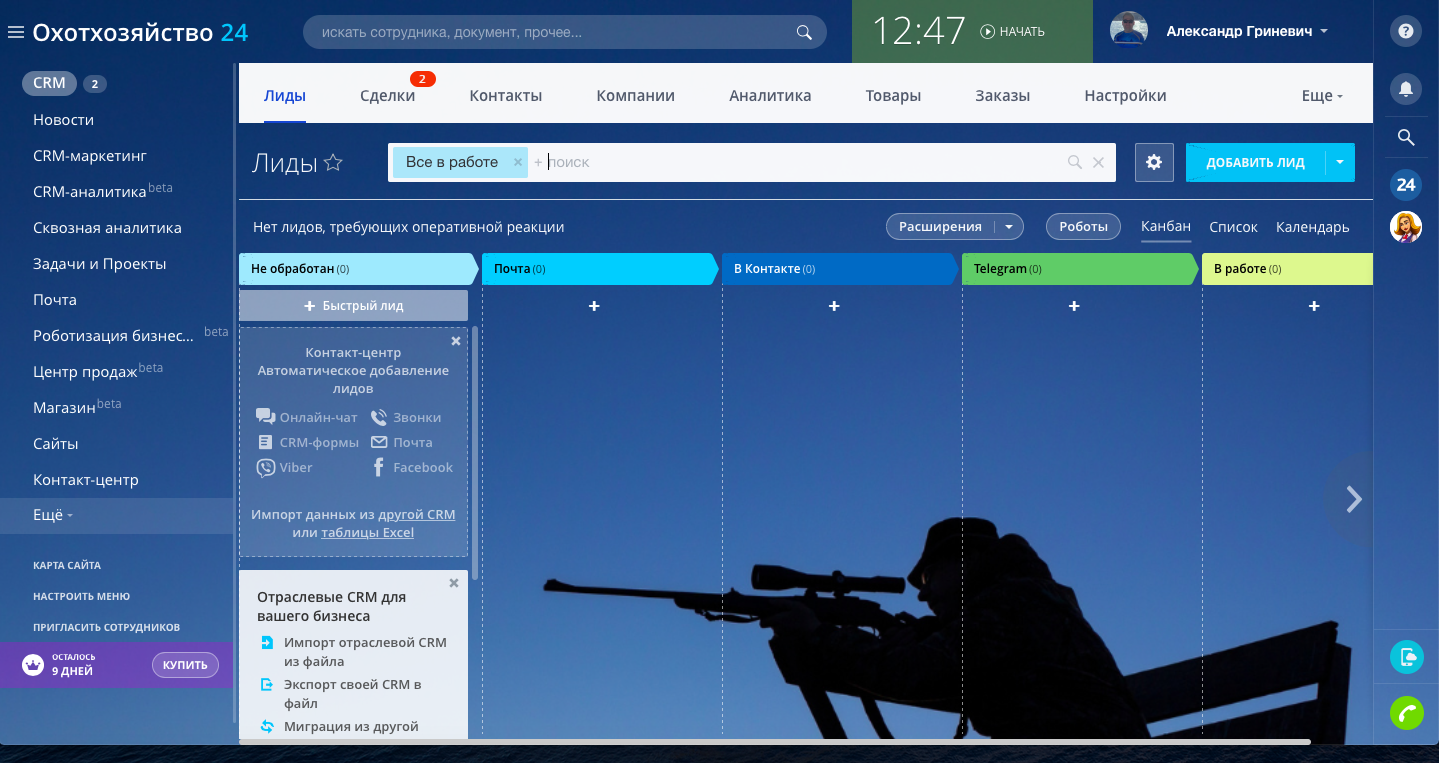This screenshot has width=1439, height=763.
Task: Open the help question mark icon
Action: [1406, 32]
